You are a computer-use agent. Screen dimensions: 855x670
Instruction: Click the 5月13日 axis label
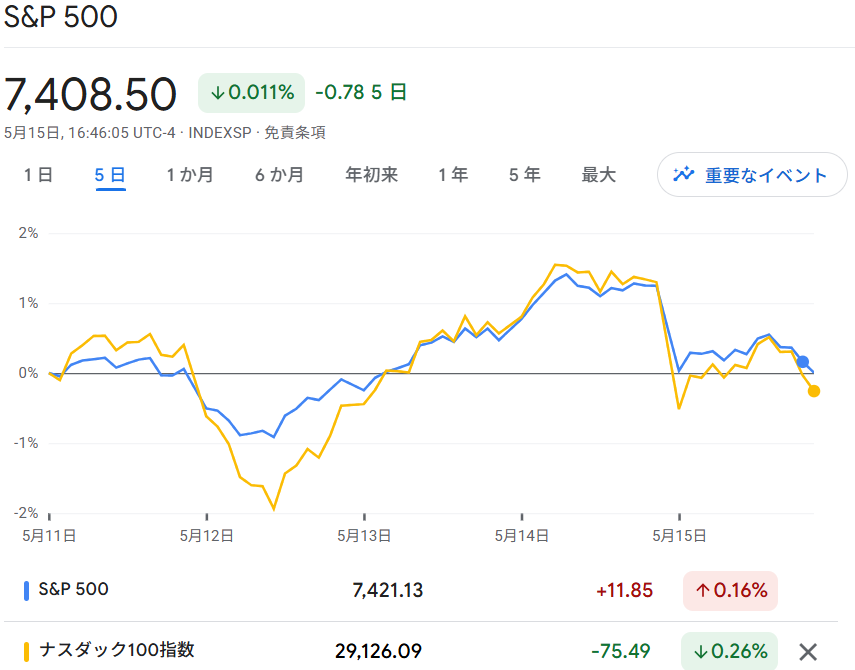click(x=364, y=536)
